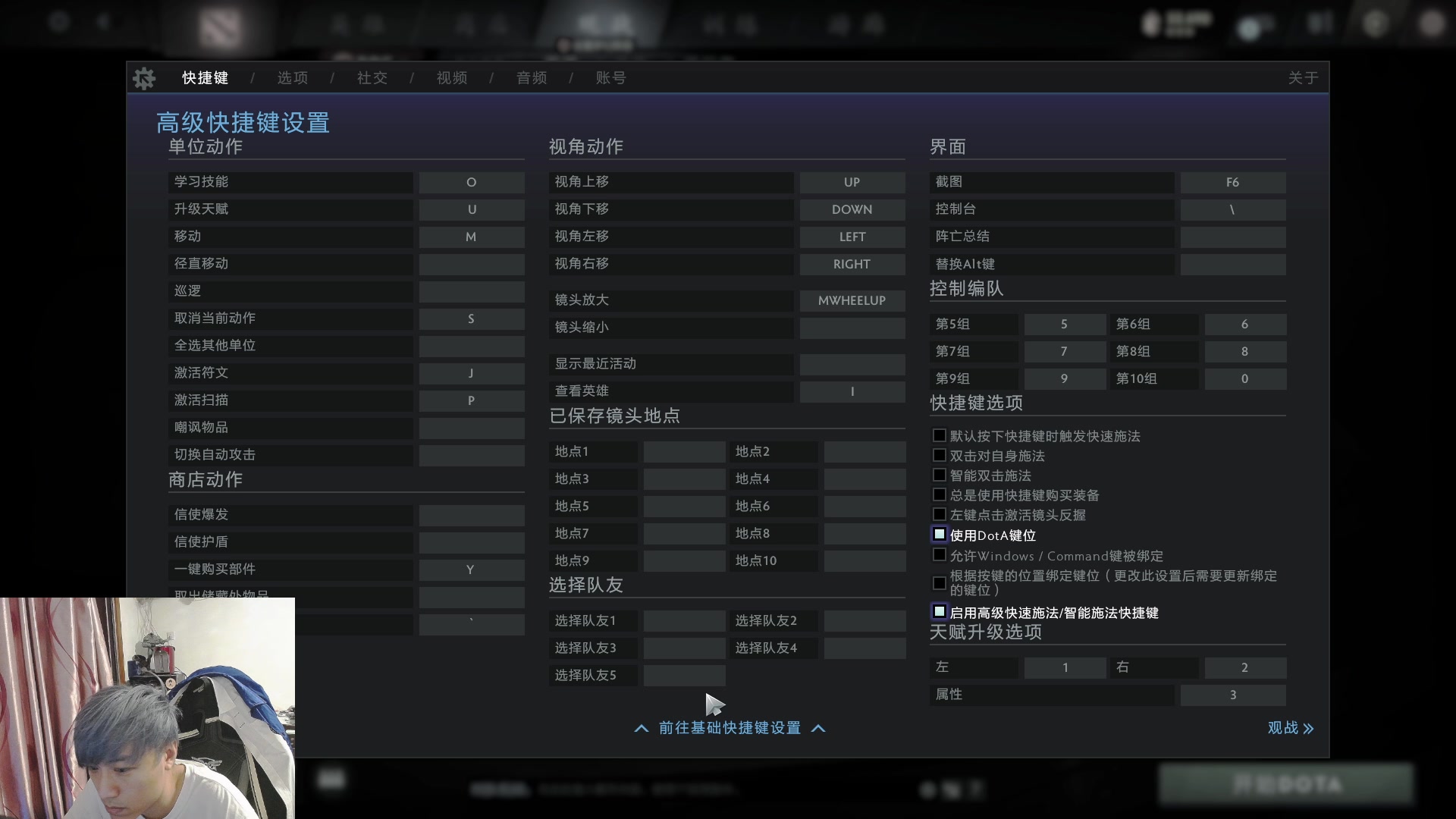Rebind 截图 by clicking its F6 button
Screen dimensions: 1456x819
(x=1232, y=182)
